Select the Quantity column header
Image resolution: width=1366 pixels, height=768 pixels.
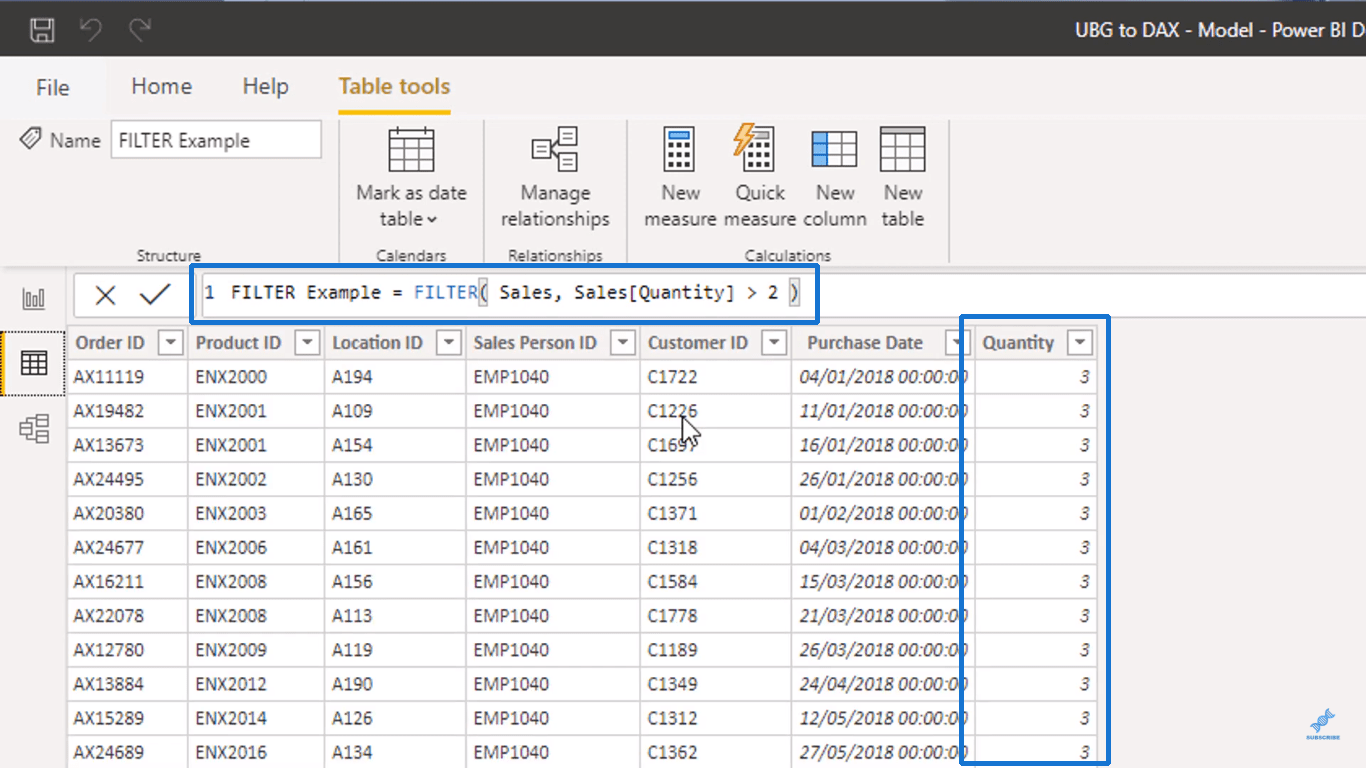pos(1018,343)
